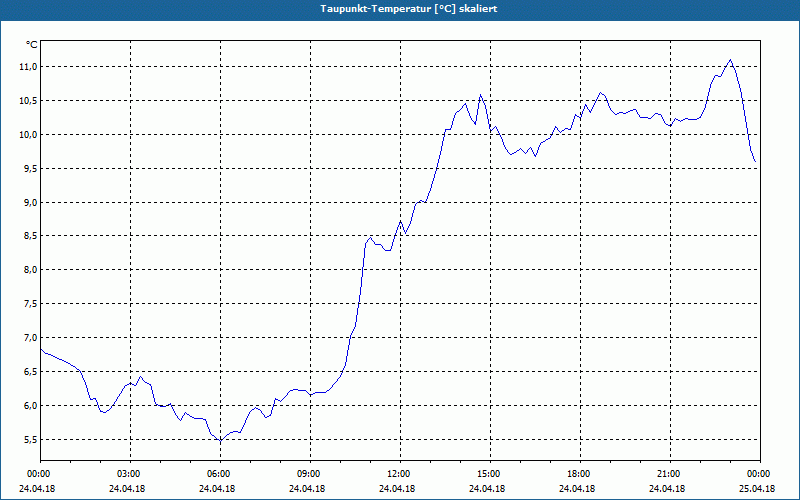Select the 11,0 y-axis label
800x500 pixels.
pyautogui.click(x=29, y=67)
